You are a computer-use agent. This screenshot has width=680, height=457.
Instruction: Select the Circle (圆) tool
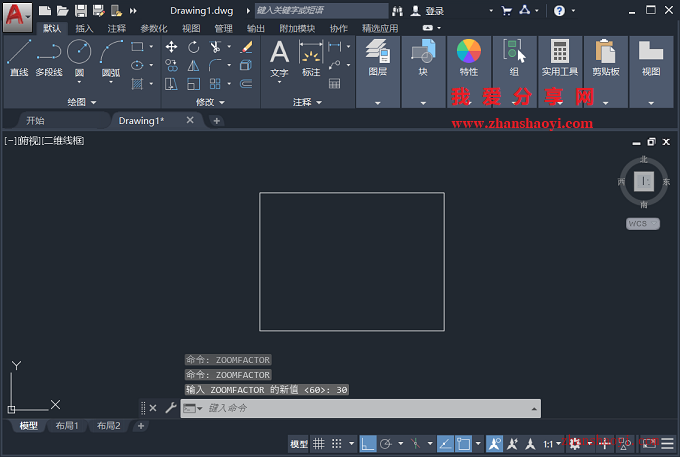coord(79,54)
